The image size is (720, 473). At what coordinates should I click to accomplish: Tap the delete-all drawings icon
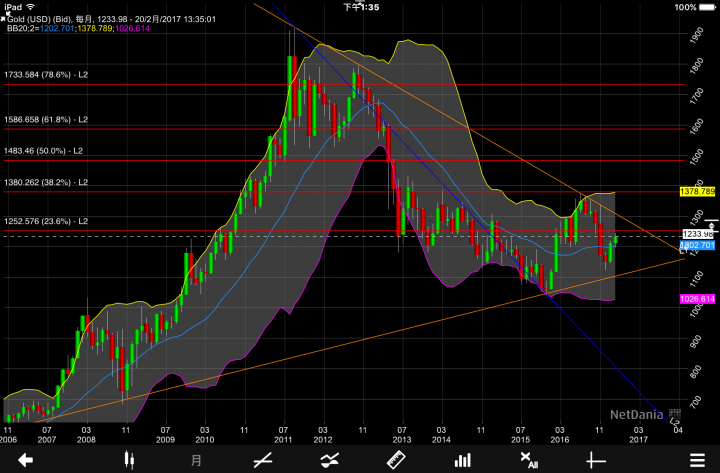[529, 459]
